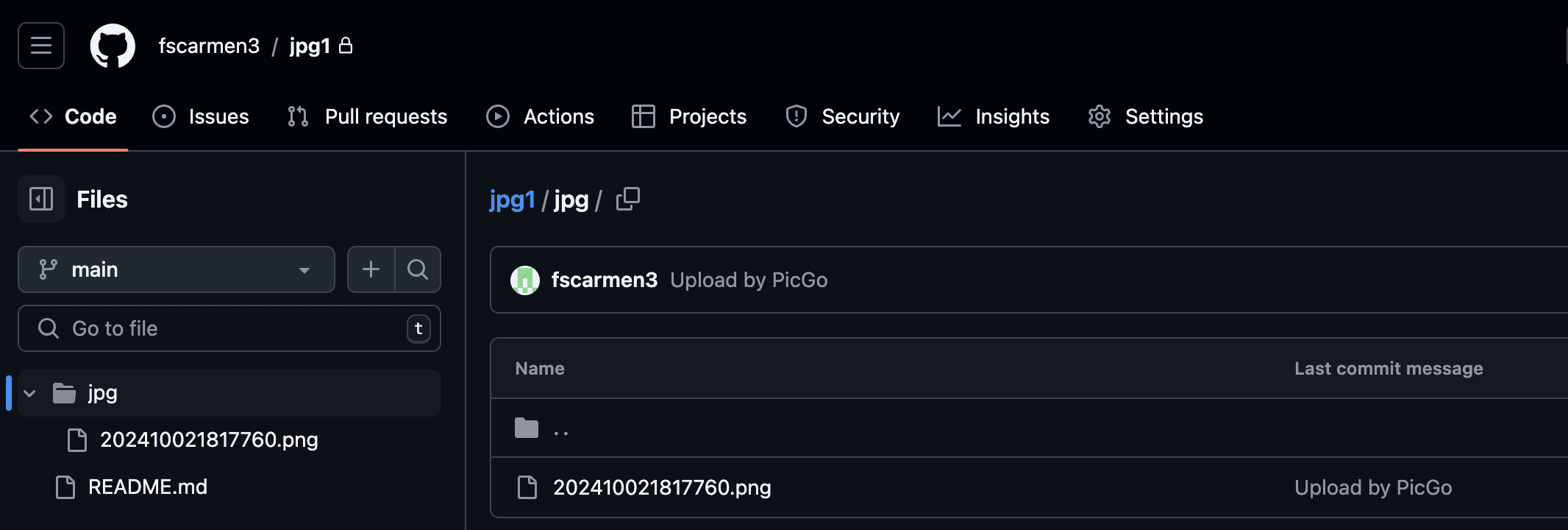
Task: Go to repository Settings tab
Action: (1146, 116)
